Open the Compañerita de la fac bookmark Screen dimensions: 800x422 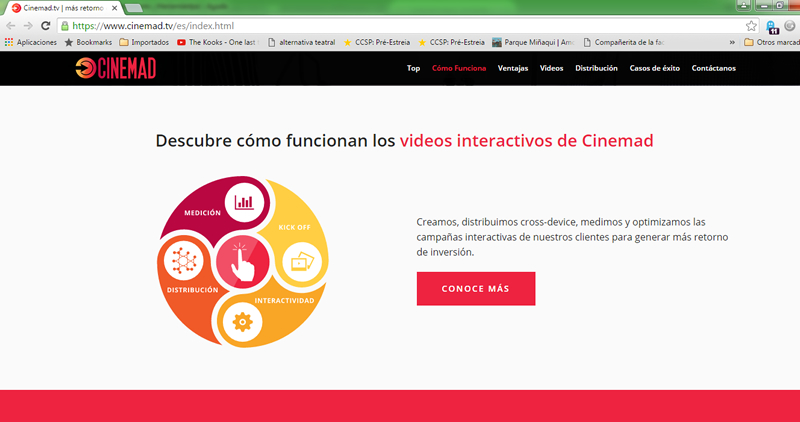[x=623, y=42]
